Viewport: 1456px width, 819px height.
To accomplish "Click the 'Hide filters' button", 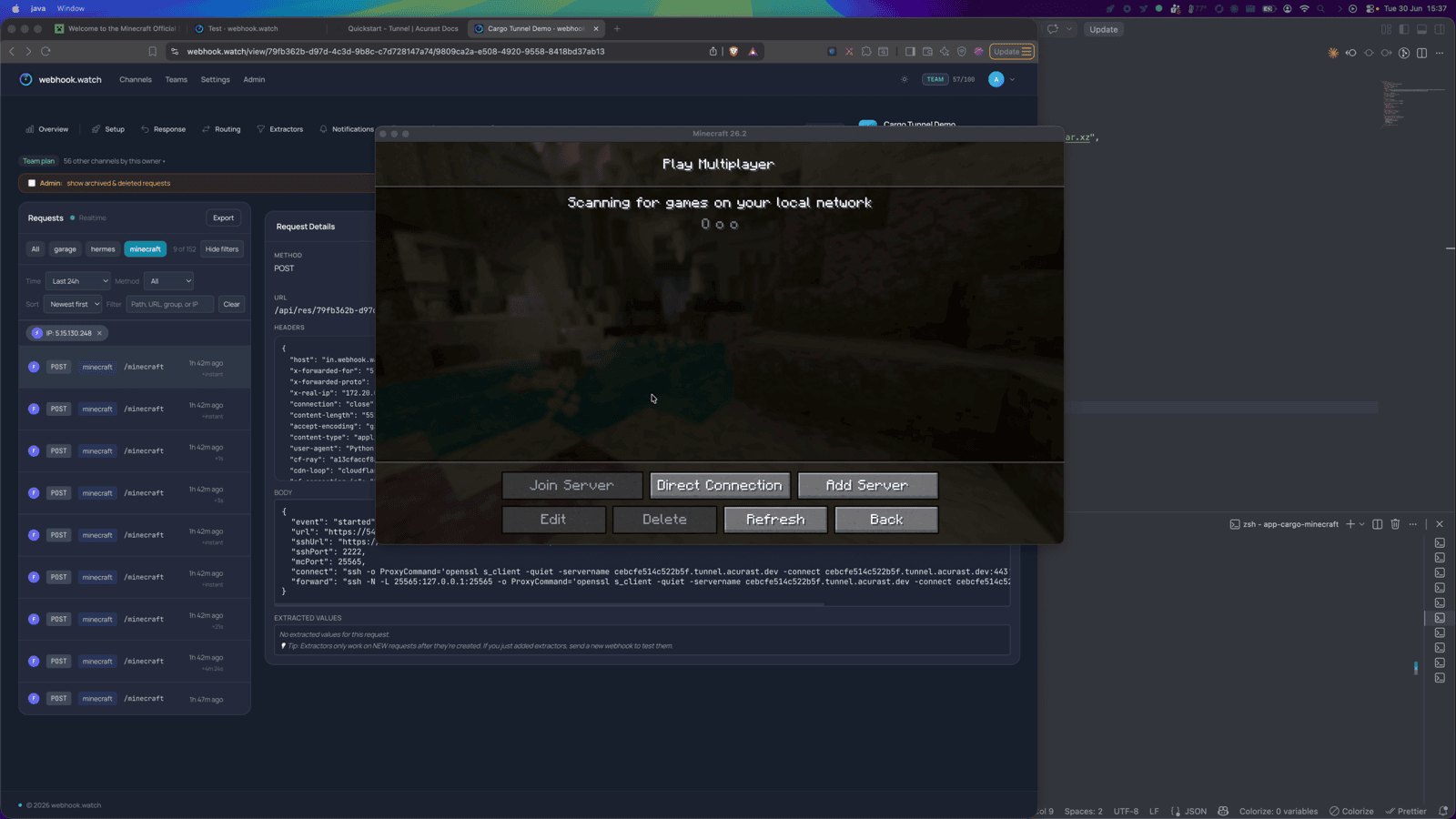I will click(222, 249).
